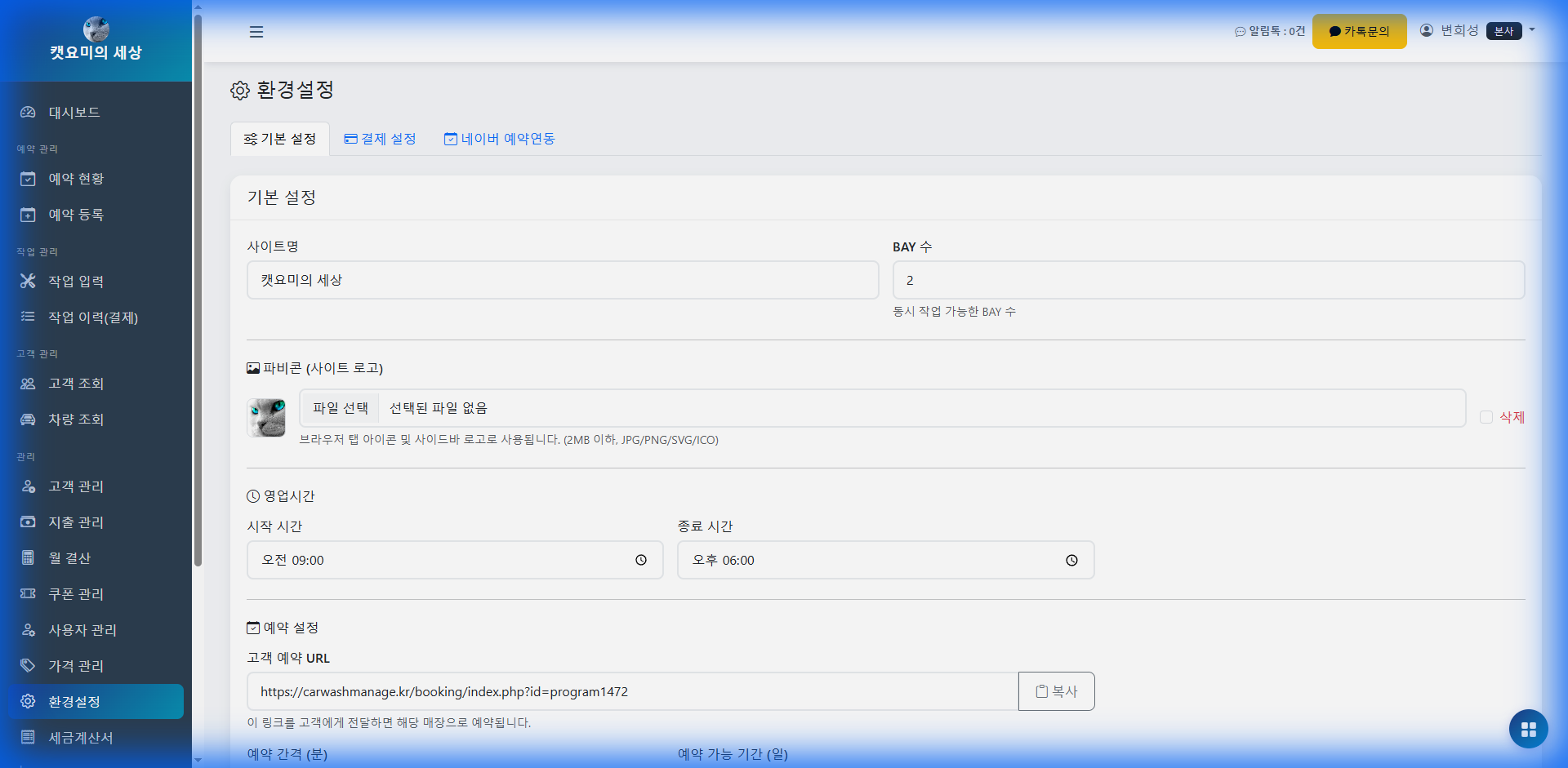Click the cat logo in sidebar header

point(96,29)
